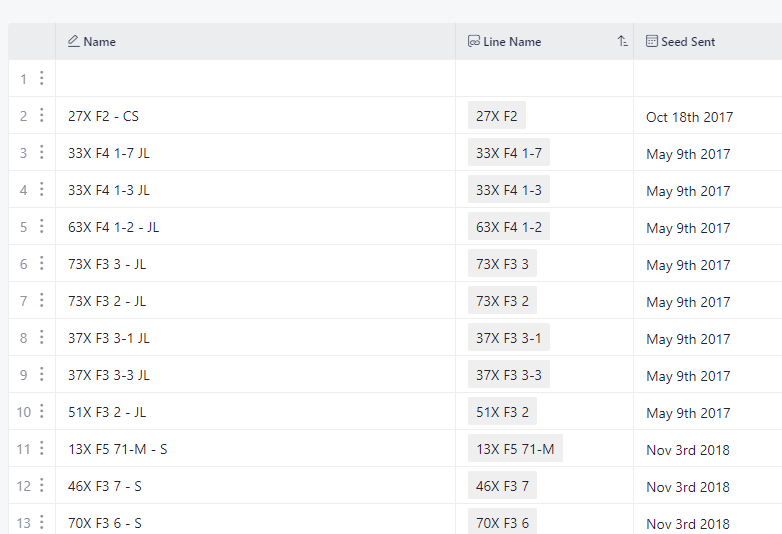Open the linked record 70X F3 6
The height and width of the screenshot is (534, 782).
click(502, 523)
